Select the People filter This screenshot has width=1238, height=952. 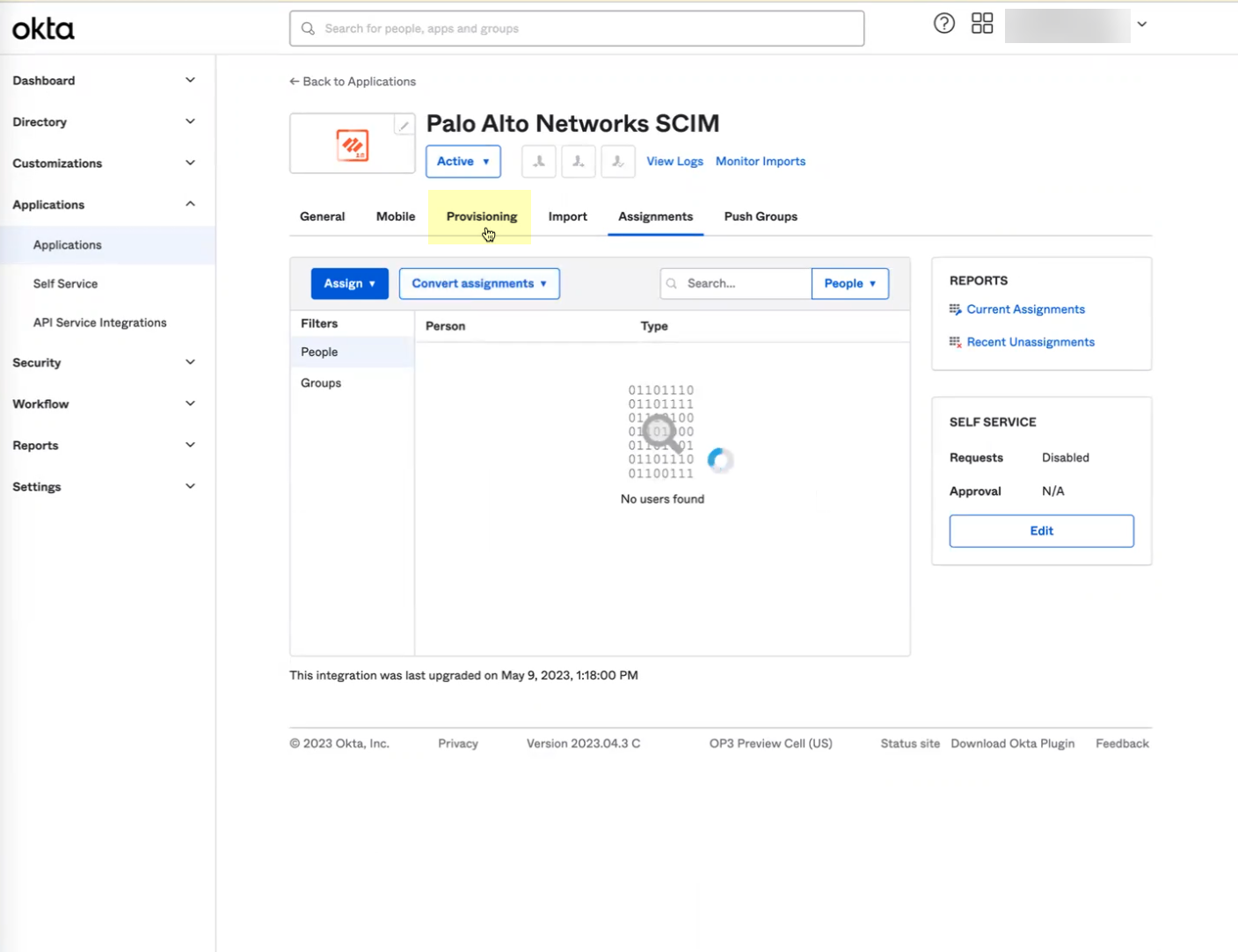pyautogui.click(x=319, y=352)
